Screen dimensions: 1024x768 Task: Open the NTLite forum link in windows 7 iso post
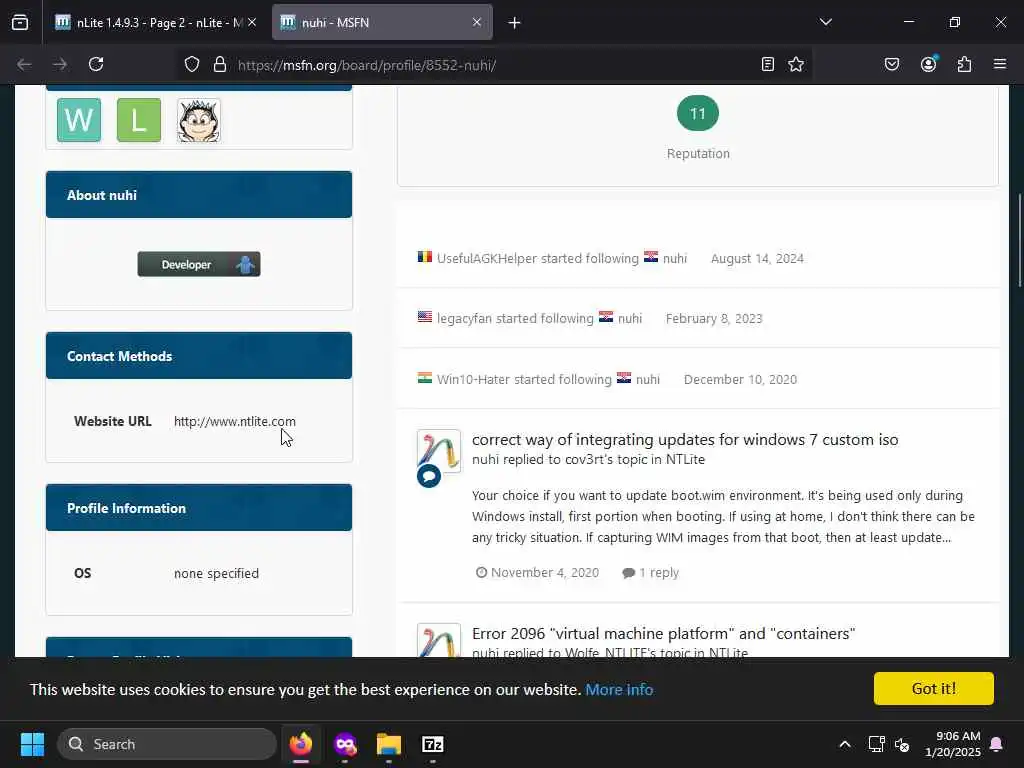(x=685, y=459)
